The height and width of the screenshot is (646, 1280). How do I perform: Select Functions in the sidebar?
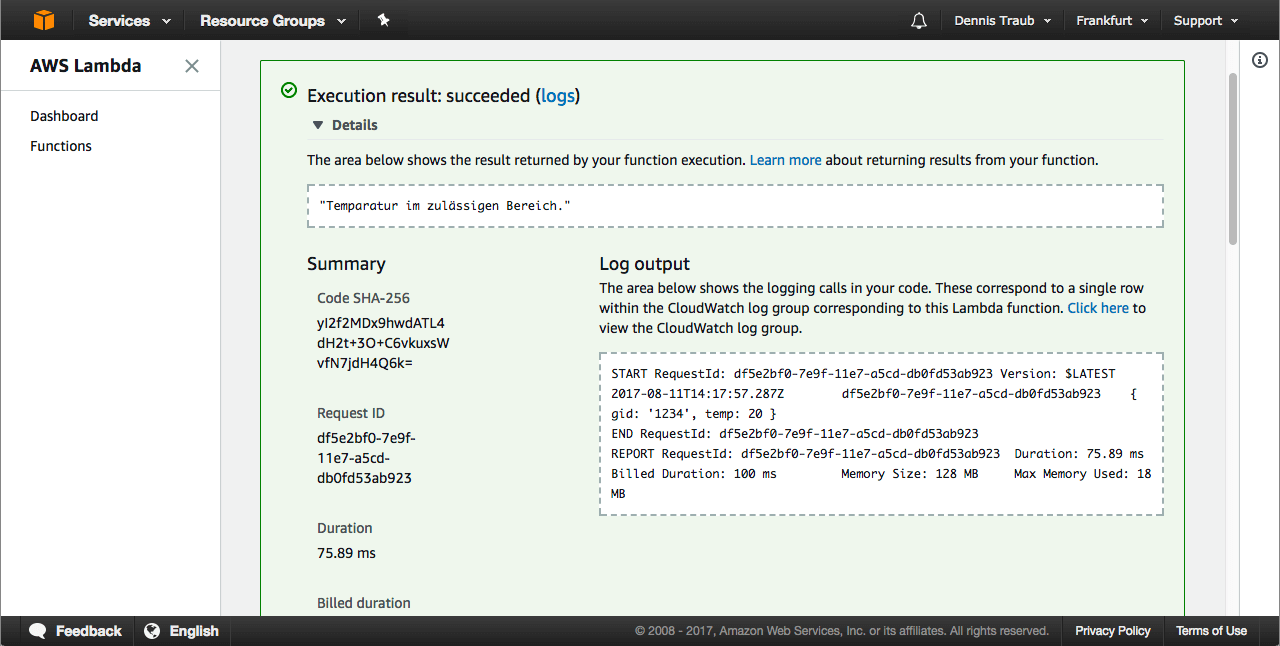click(61, 146)
